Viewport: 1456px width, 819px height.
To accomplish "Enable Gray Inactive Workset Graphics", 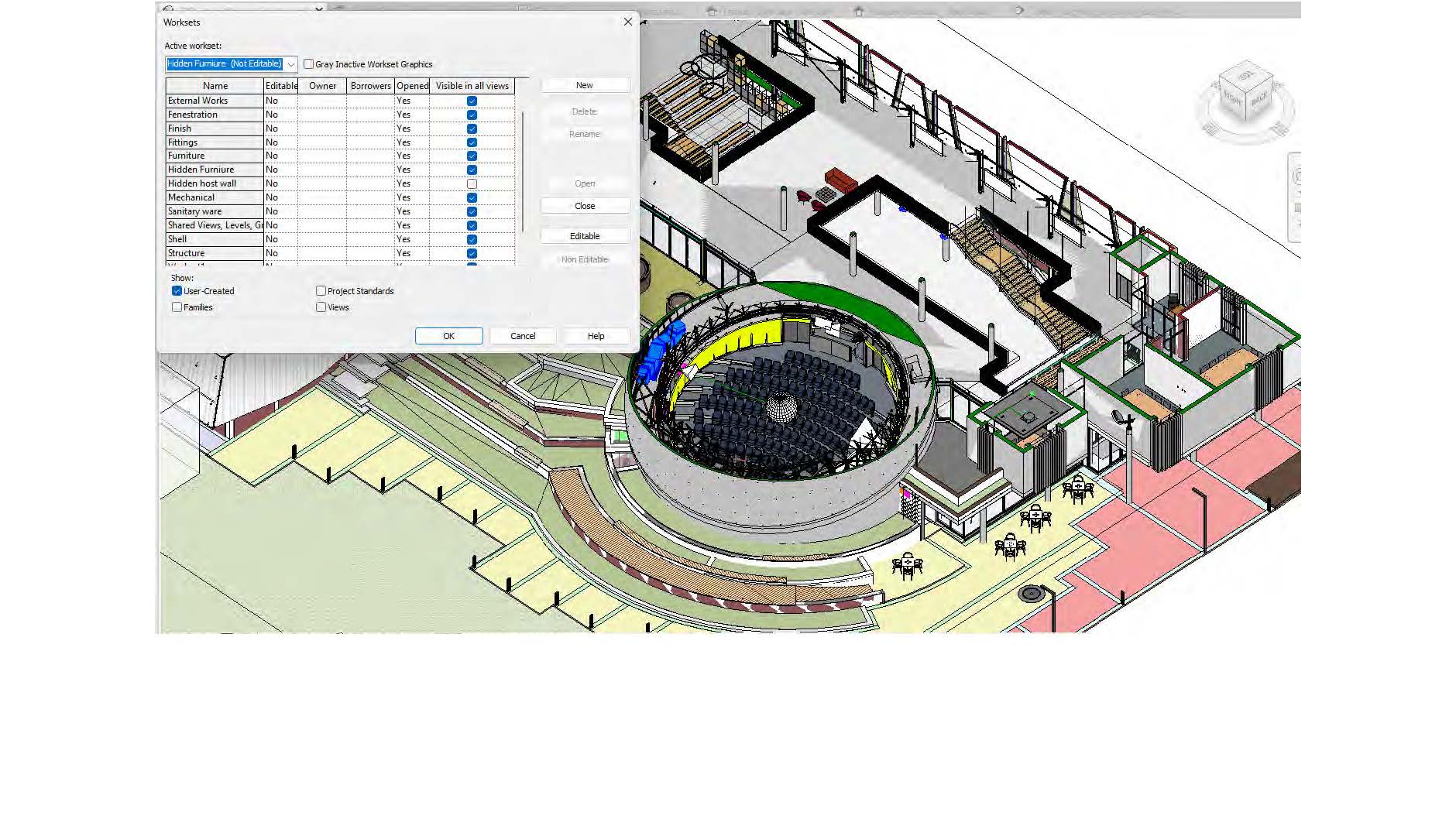I will [309, 64].
